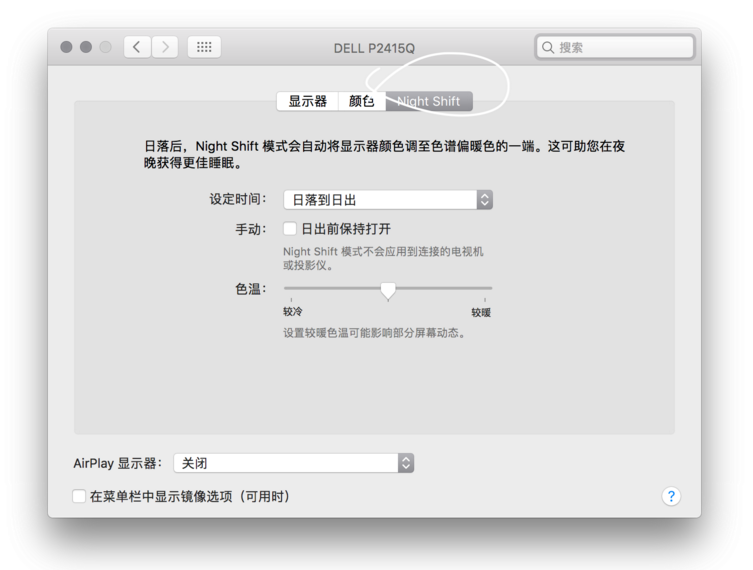Screen dimensions: 753x570
Task: Click the 色温 slider thumb
Action: coord(388,291)
